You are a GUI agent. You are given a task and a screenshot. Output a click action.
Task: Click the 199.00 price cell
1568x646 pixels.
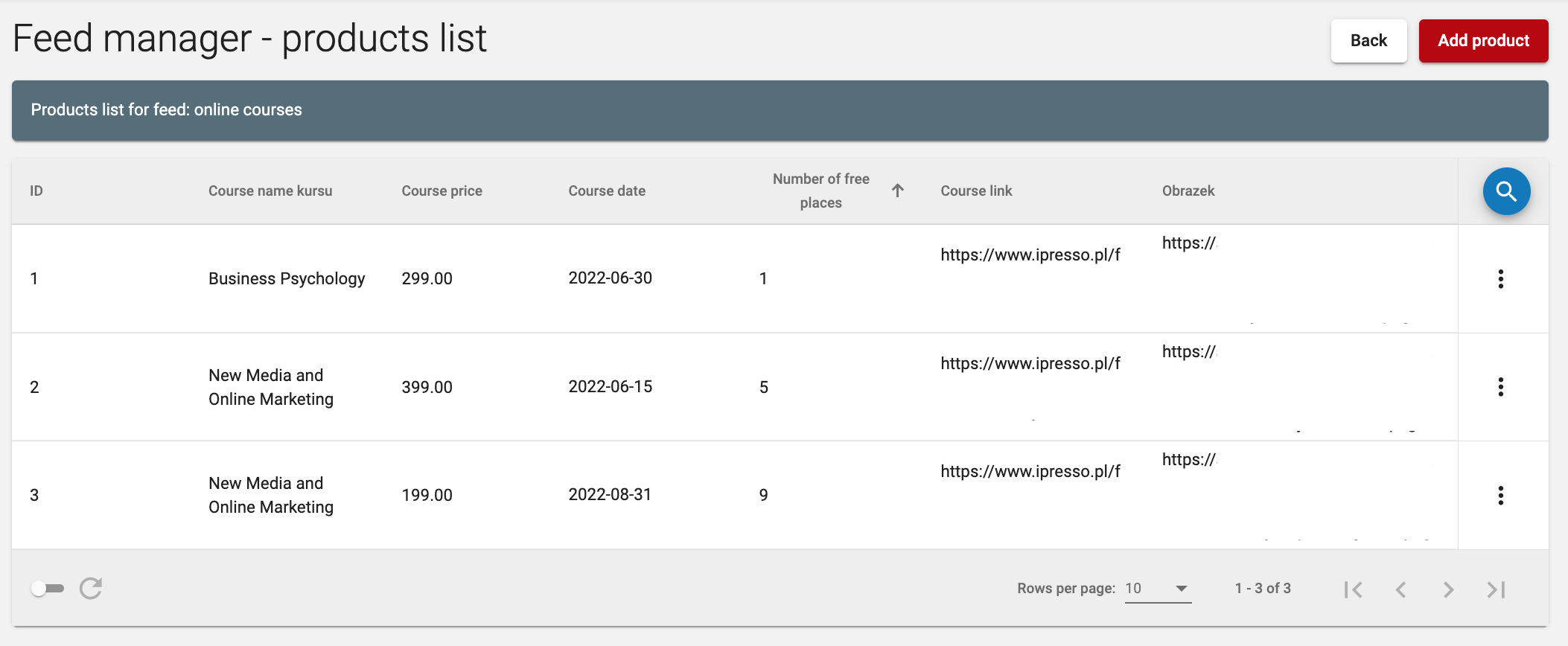tap(427, 495)
